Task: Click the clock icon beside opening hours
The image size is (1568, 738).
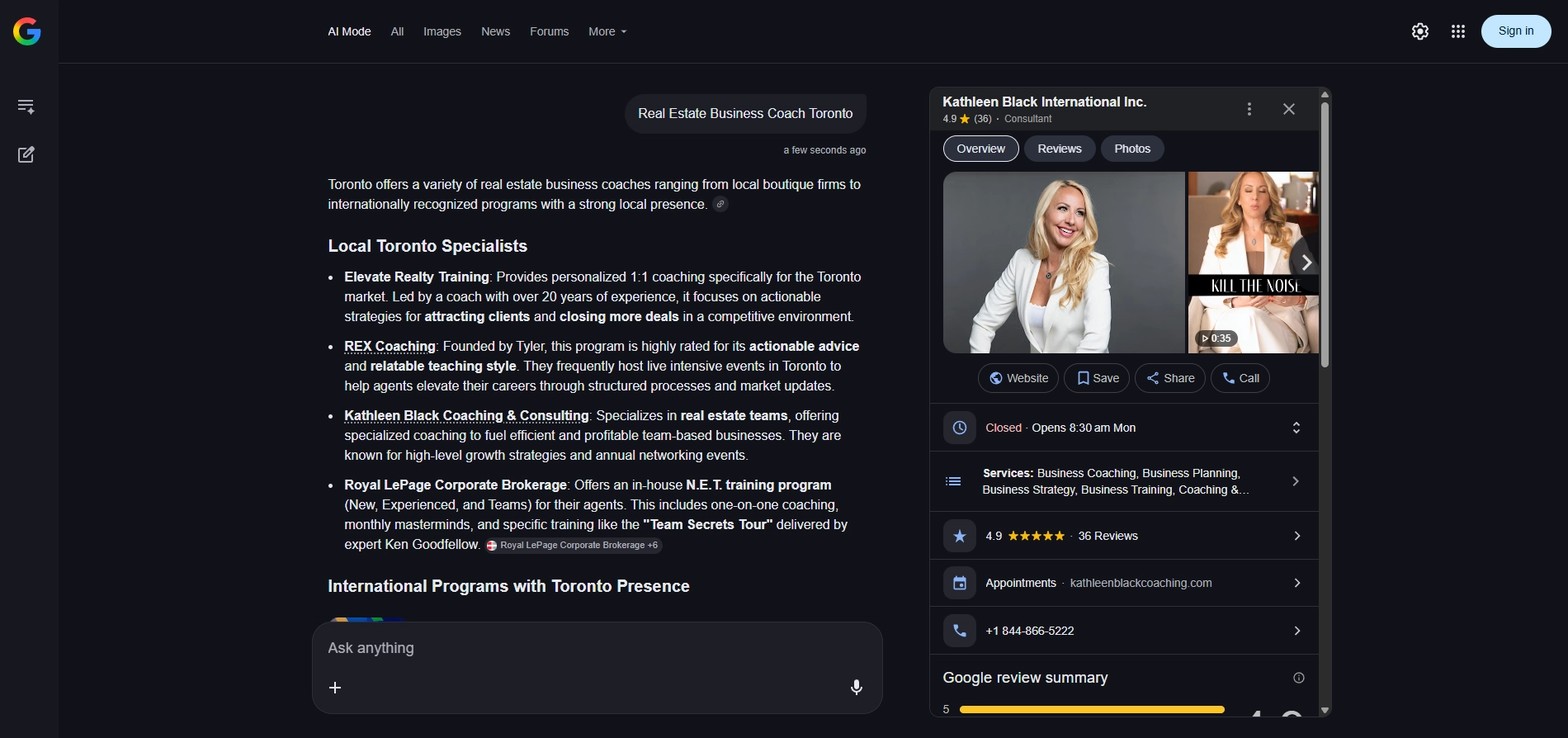Action: point(960,428)
